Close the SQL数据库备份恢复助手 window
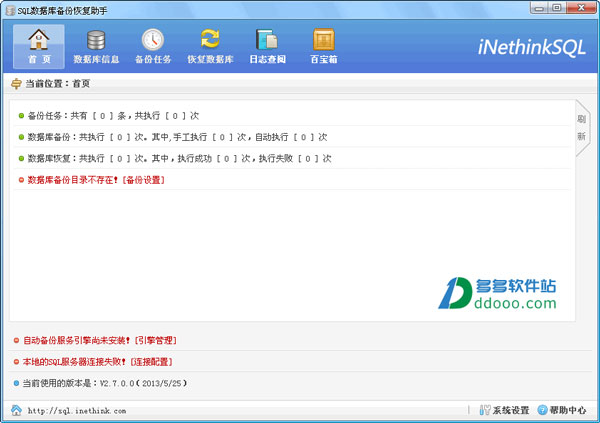600x423 pixels. coord(581,8)
